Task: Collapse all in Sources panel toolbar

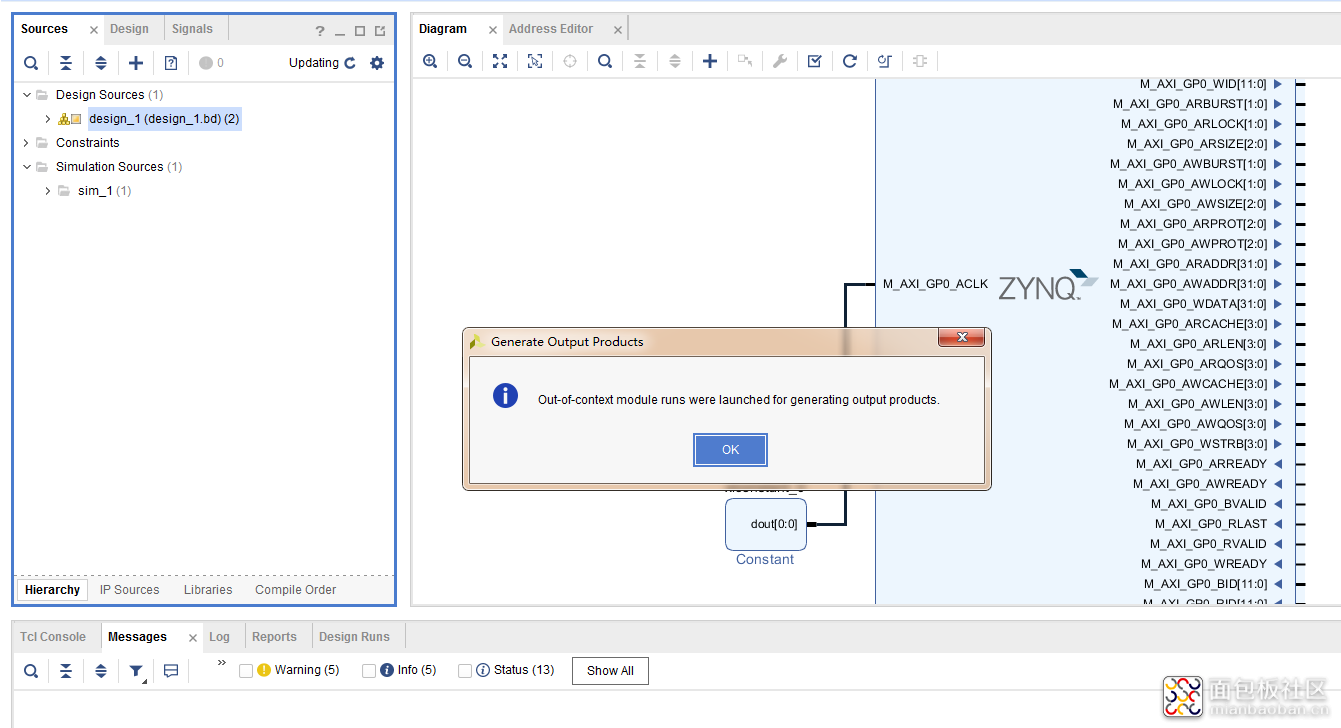Action: pyautogui.click(x=66, y=63)
